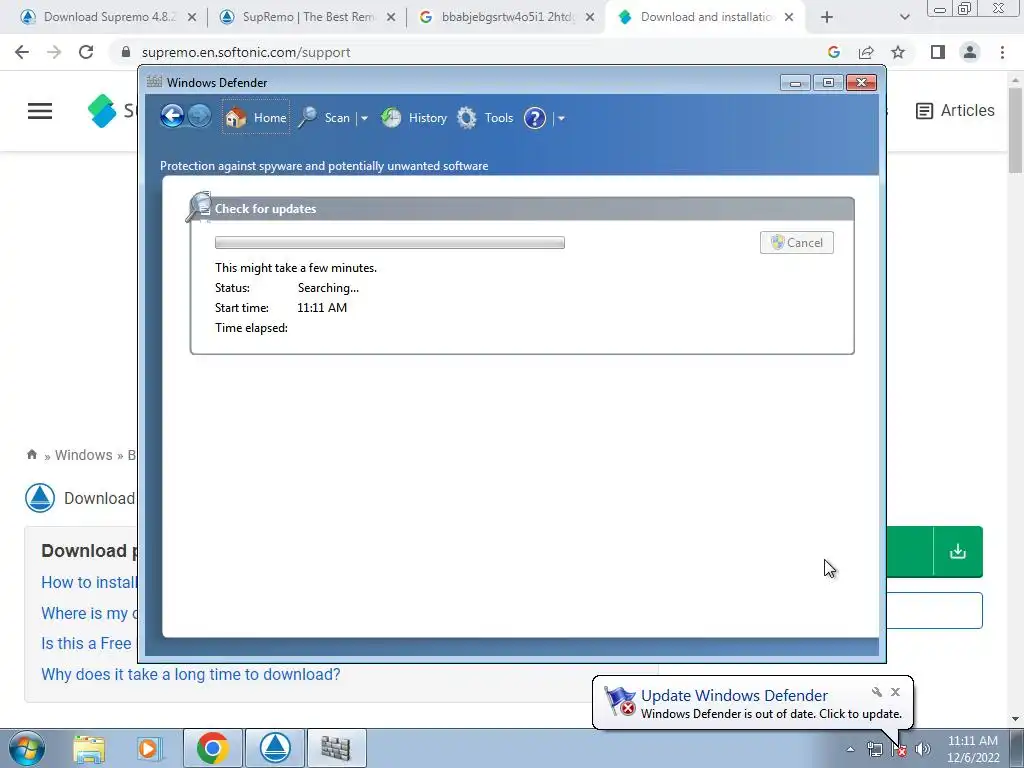Close the bbabjebgsrtw4o5i1 tab
This screenshot has width=1024, height=768.
590,18
